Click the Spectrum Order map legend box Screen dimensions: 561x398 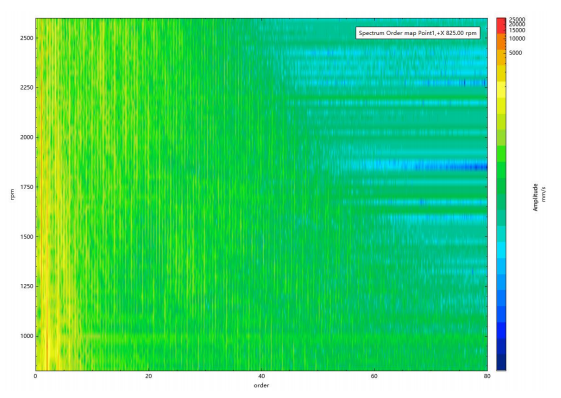point(418,33)
